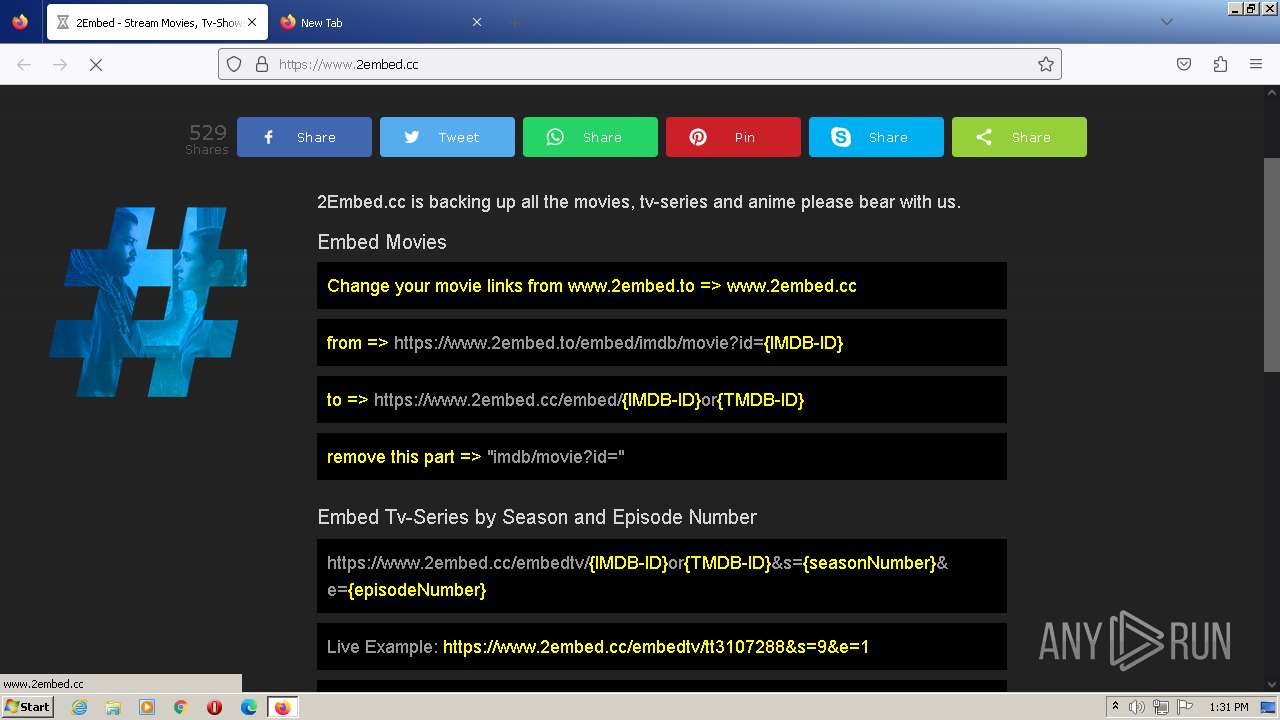Click the WhatsApp Share button
The width and height of the screenshot is (1280, 720).
point(590,137)
